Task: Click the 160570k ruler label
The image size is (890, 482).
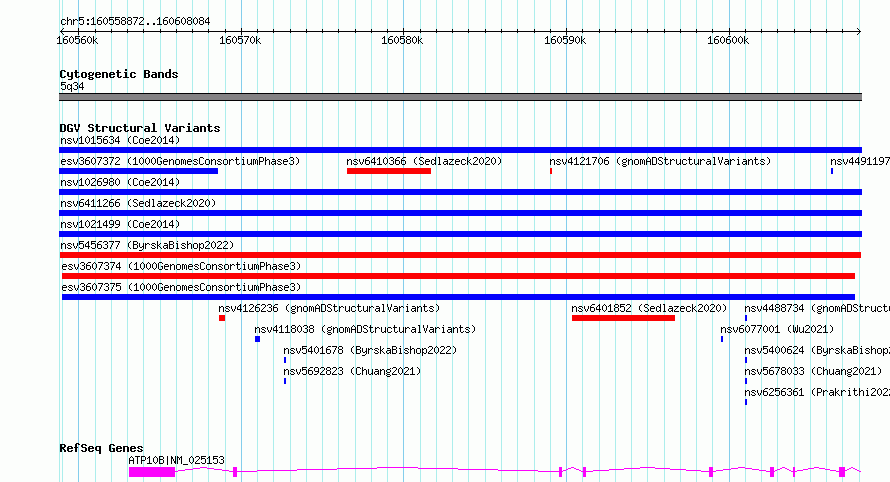Action: 240,40
